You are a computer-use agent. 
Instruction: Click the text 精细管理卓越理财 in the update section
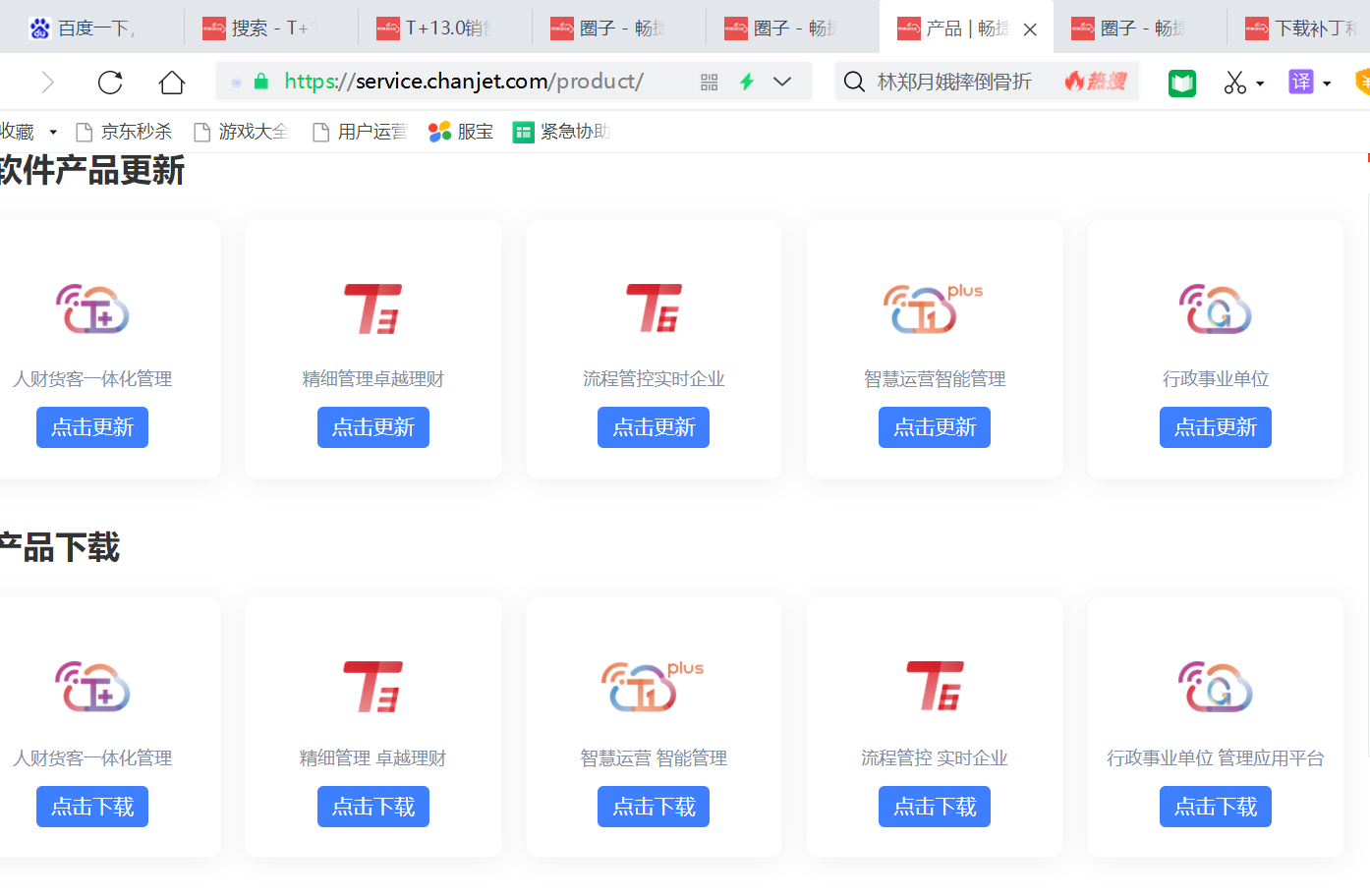[x=373, y=379]
